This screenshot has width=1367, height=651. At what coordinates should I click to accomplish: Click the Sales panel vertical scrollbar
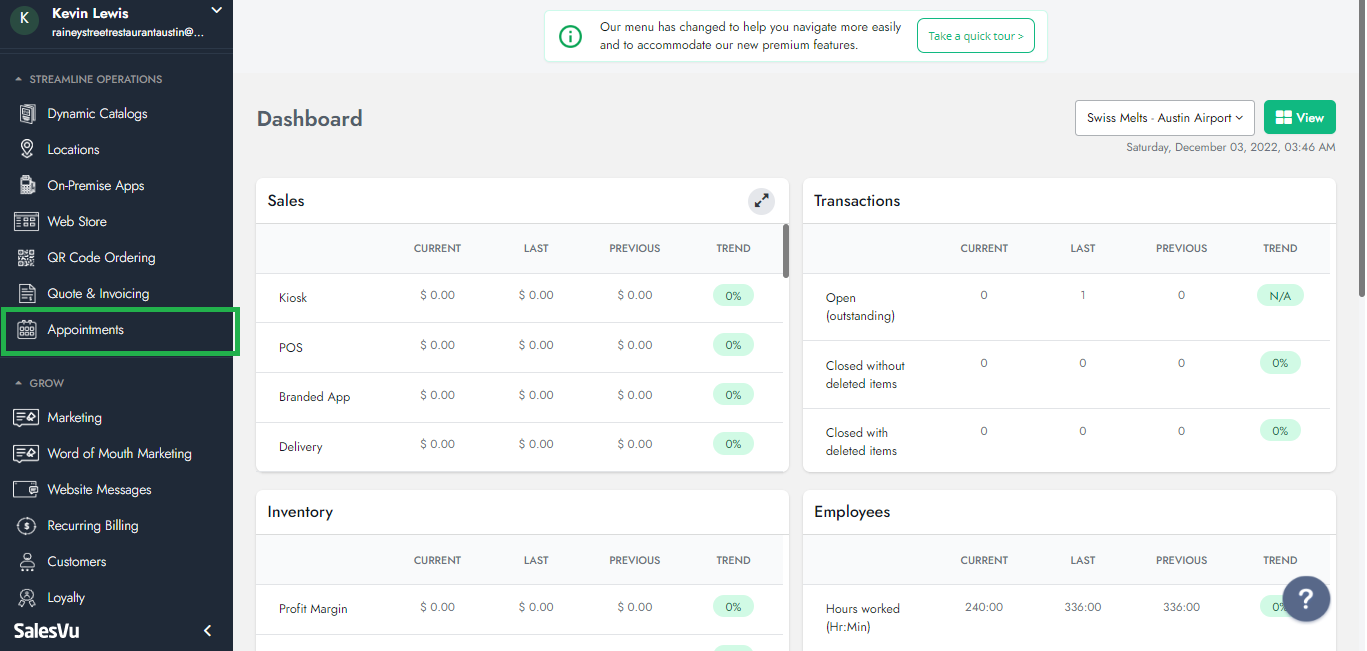click(x=786, y=250)
